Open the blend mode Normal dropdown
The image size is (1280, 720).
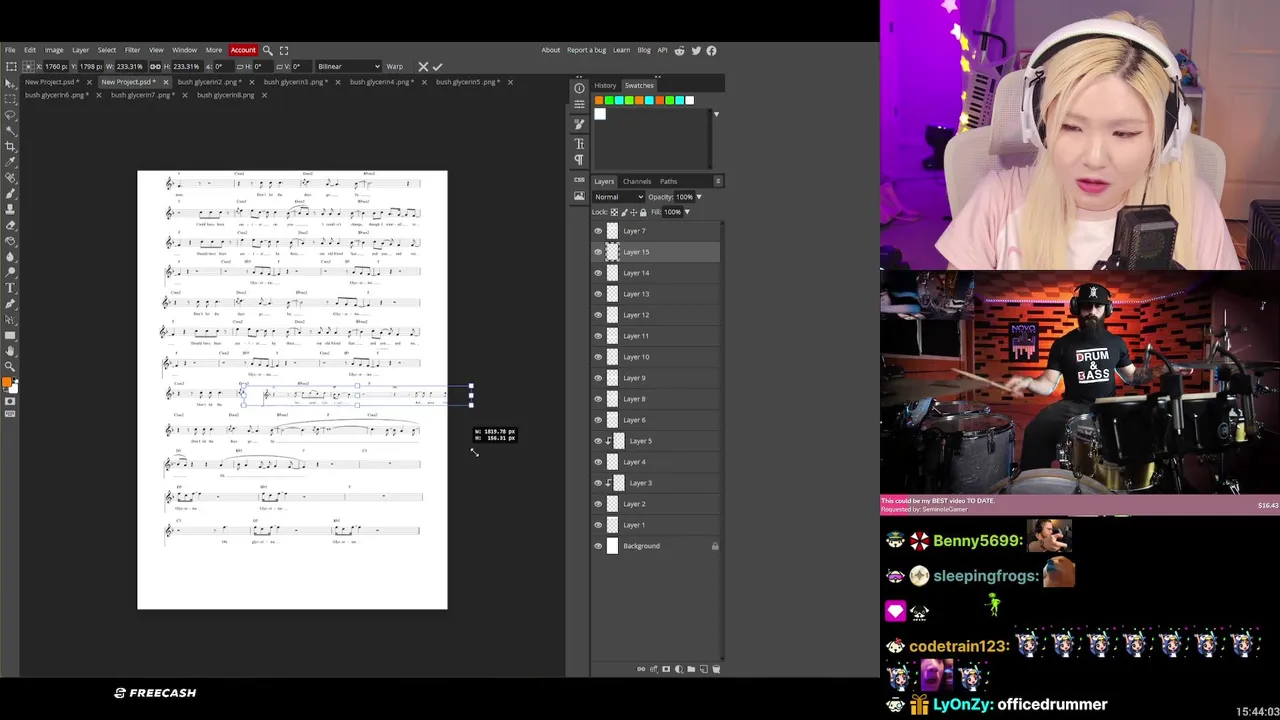tap(619, 197)
